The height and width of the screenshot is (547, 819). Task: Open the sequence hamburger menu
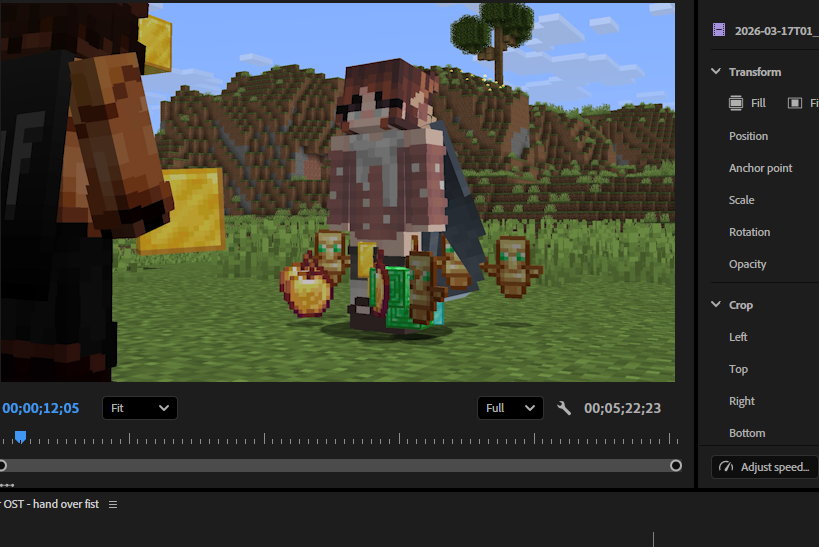point(113,504)
